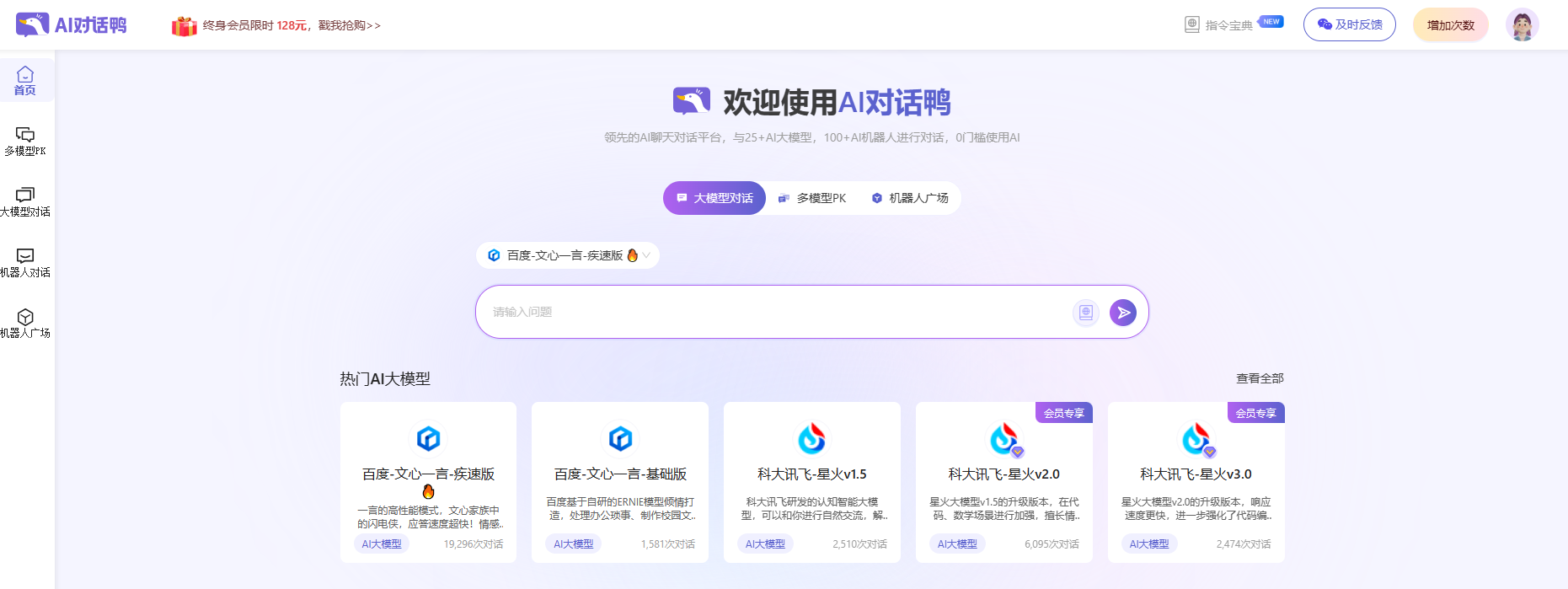
Task: Open 大模型对话 in the sidebar
Action: tap(25, 202)
